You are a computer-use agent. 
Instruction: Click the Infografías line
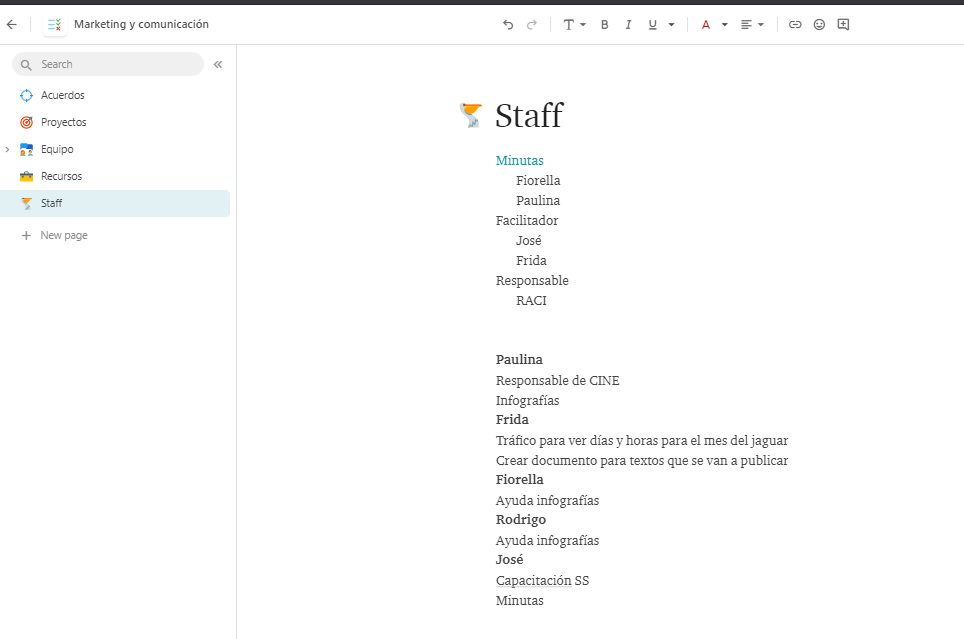(x=527, y=400)
